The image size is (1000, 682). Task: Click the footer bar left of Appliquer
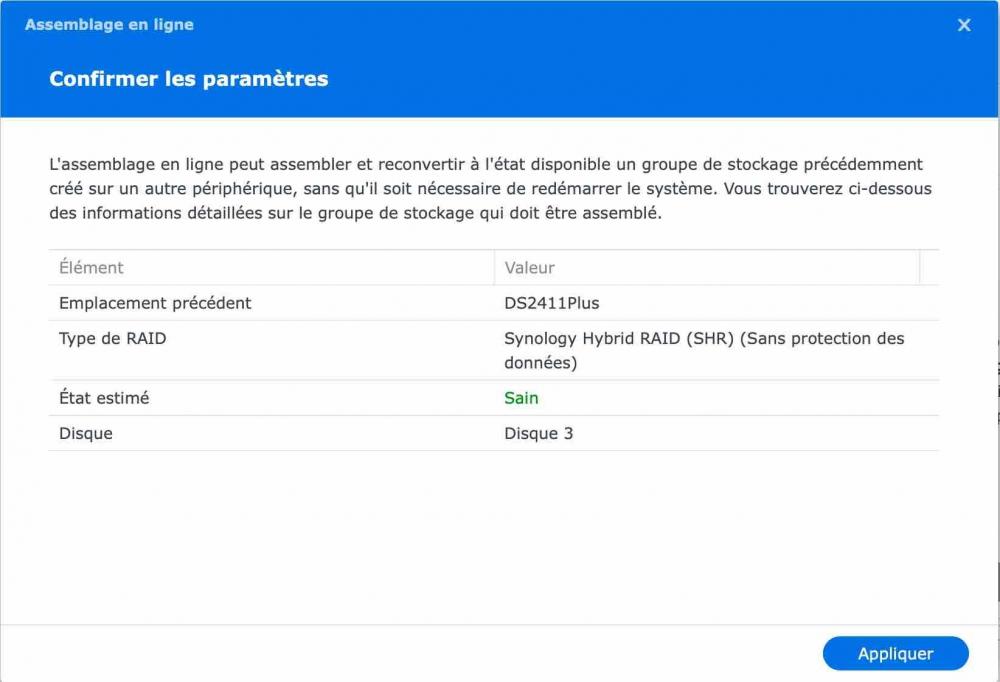pos(400,653)
